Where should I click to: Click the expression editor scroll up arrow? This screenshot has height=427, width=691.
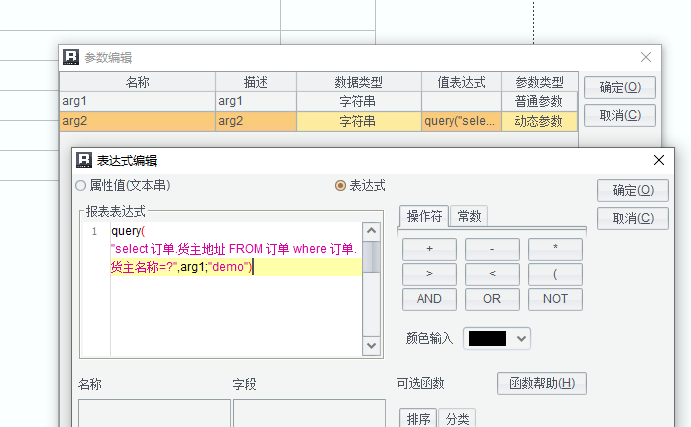pos(372,231)
